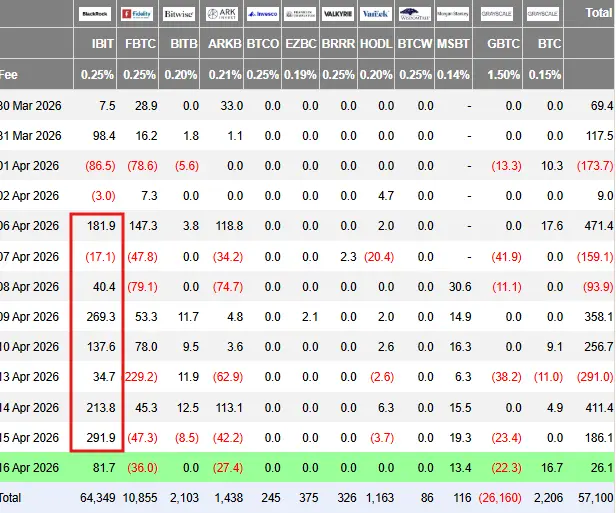Click the 471.4 daily total
616x513 pixels.
click(x=598, y=226)
